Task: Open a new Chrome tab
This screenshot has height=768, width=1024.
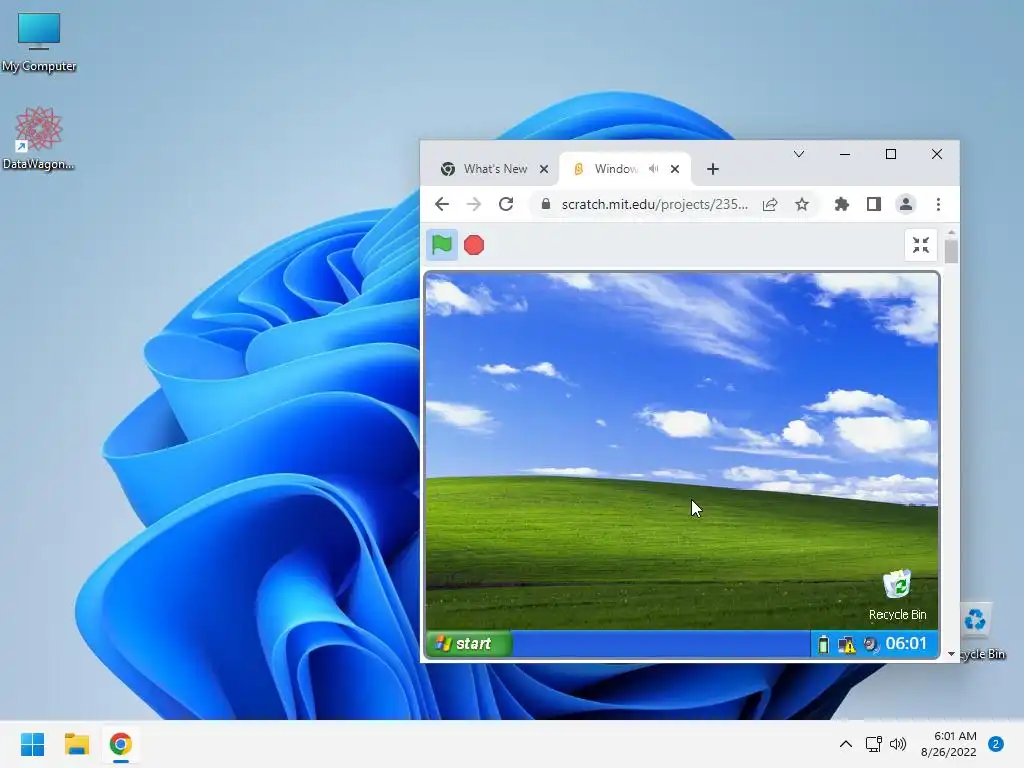Action: pos(712,169)
